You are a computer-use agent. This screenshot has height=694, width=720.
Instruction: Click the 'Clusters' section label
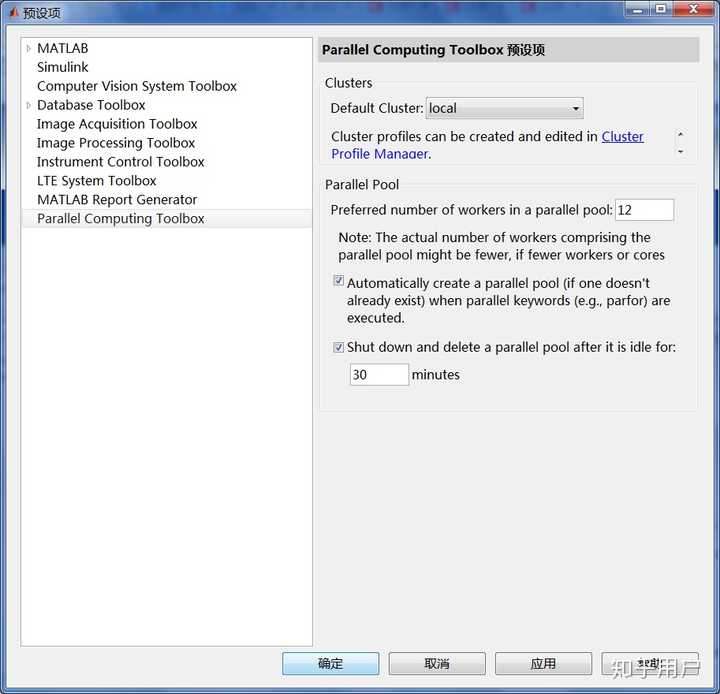[349, 83]
